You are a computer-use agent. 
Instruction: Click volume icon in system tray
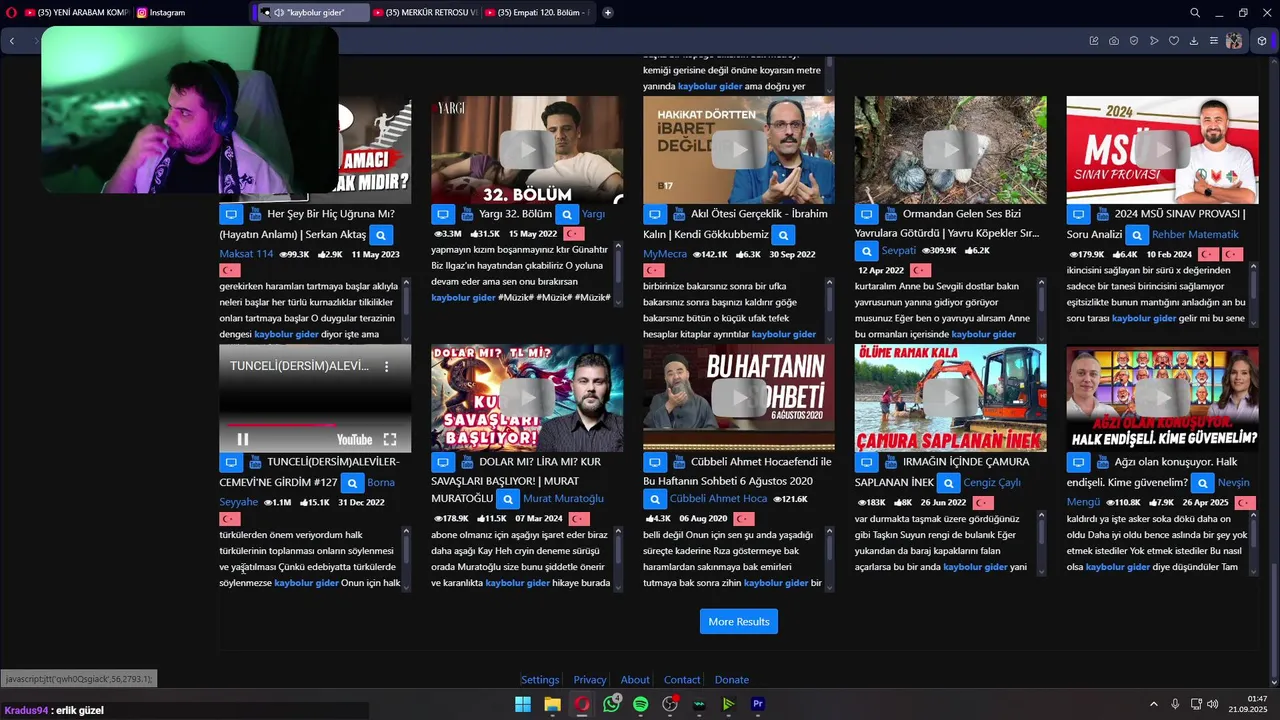[x=1215, y=704]
